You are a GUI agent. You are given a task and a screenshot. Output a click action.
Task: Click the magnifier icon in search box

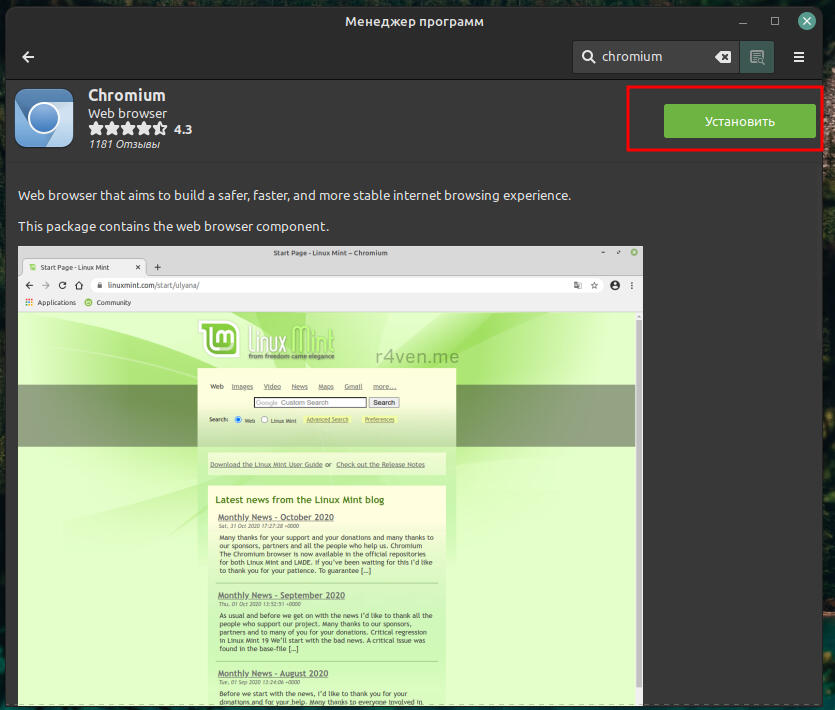point(589,57)
